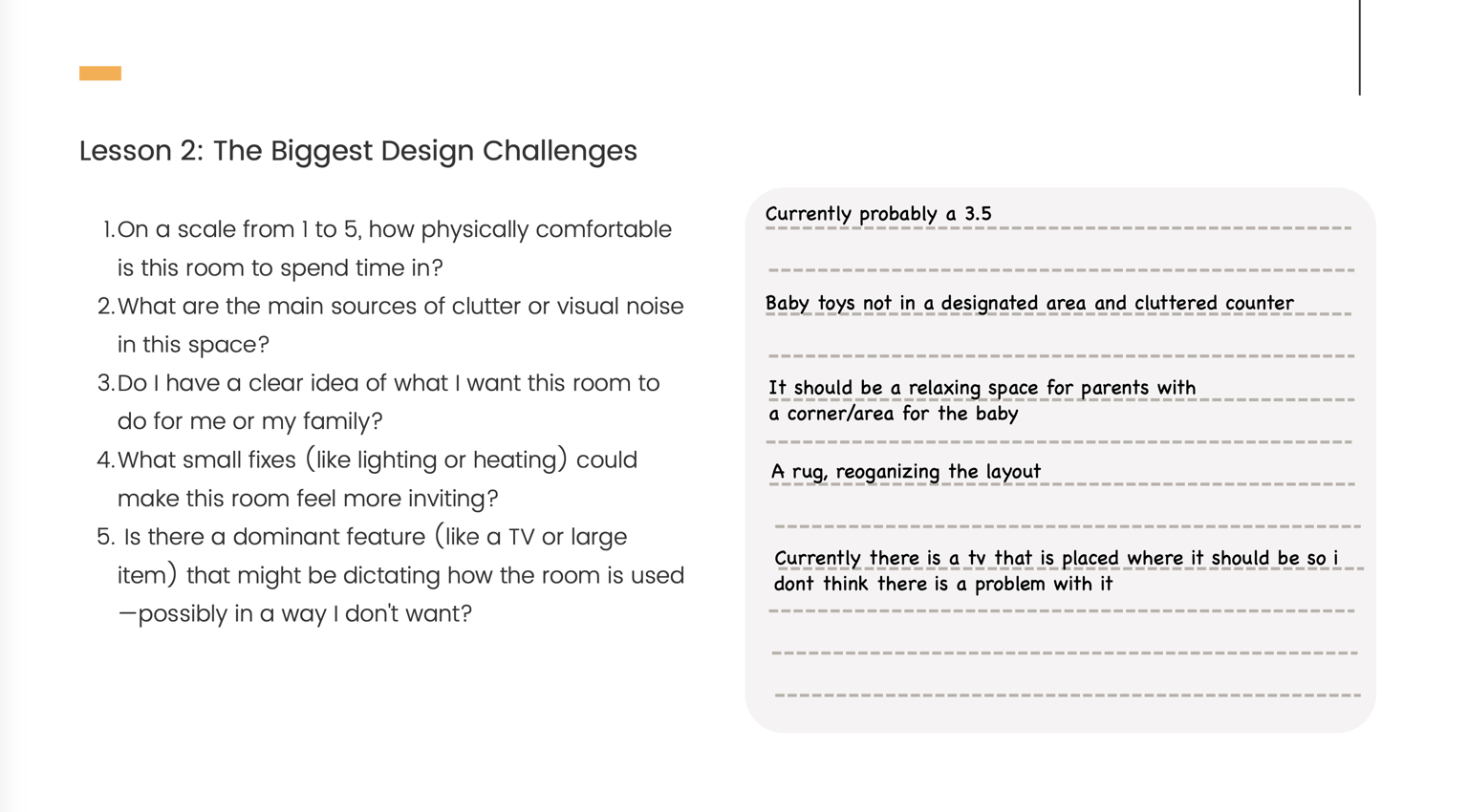Screen dimensions: 1468x812
Task: Click question 4 about small fixes like lighting
Action: [367, 479]
